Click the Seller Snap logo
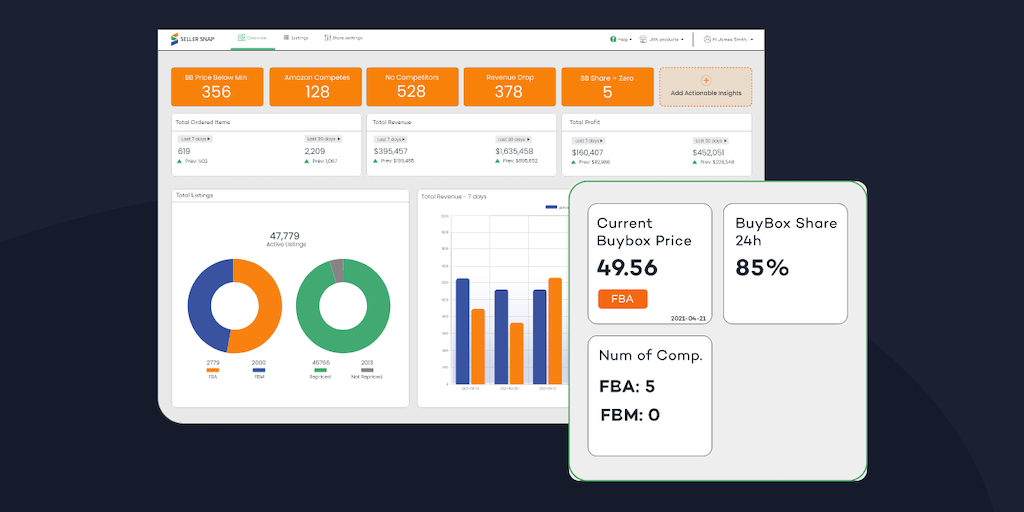The height and width of the screenshot is (512, 1024). [193, 39]
